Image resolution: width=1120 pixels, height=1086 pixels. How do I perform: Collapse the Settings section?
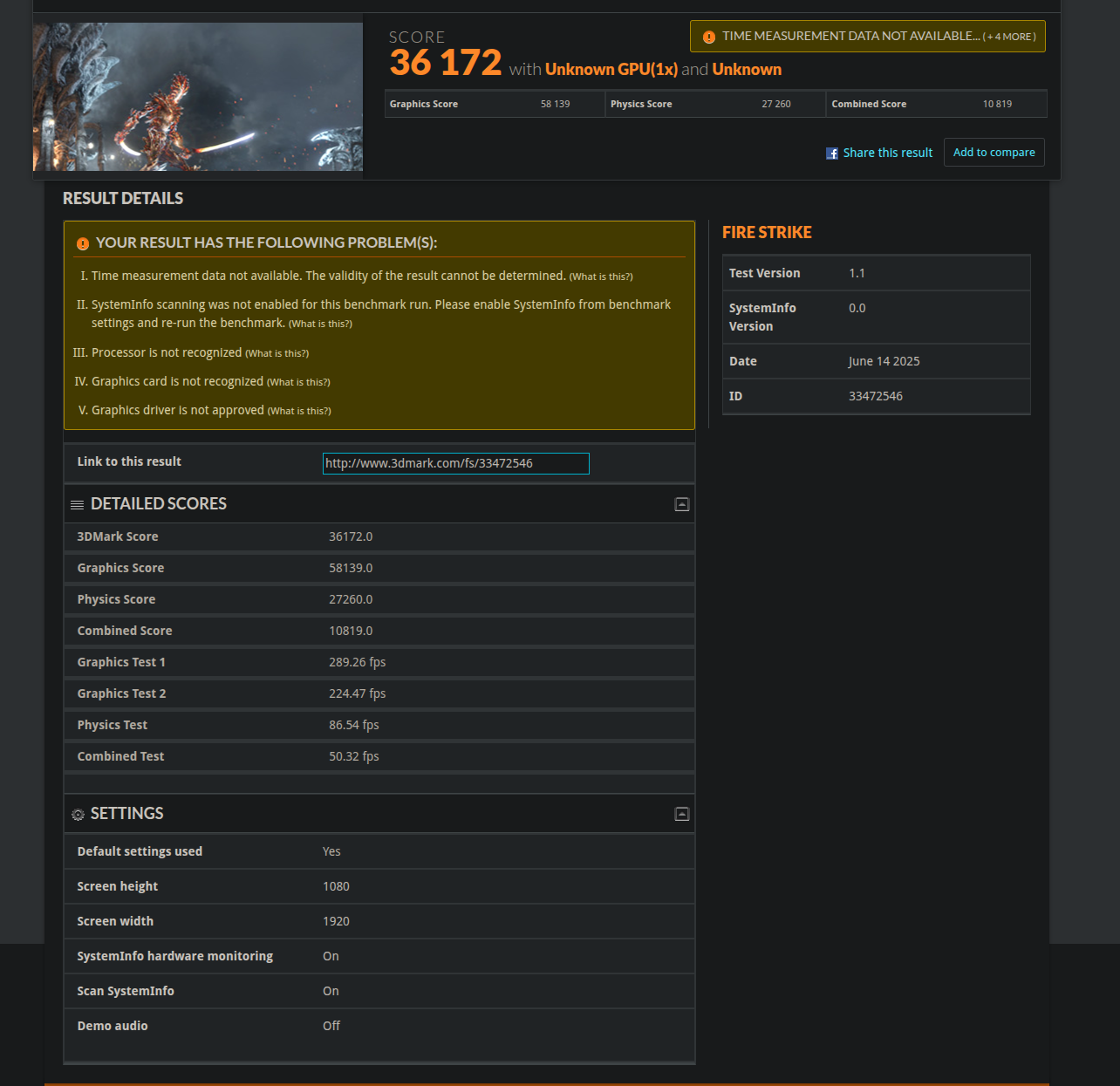(682, 814)
